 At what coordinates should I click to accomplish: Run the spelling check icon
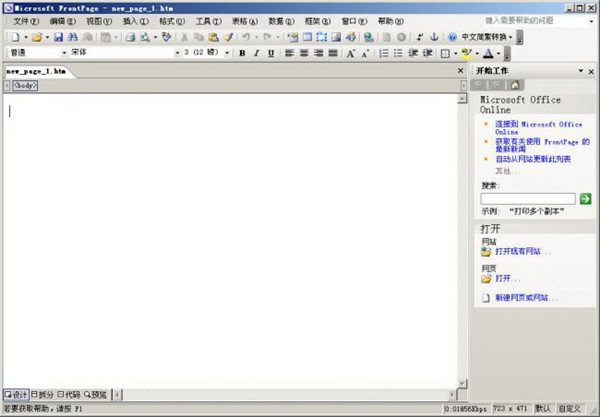[166, 37]
